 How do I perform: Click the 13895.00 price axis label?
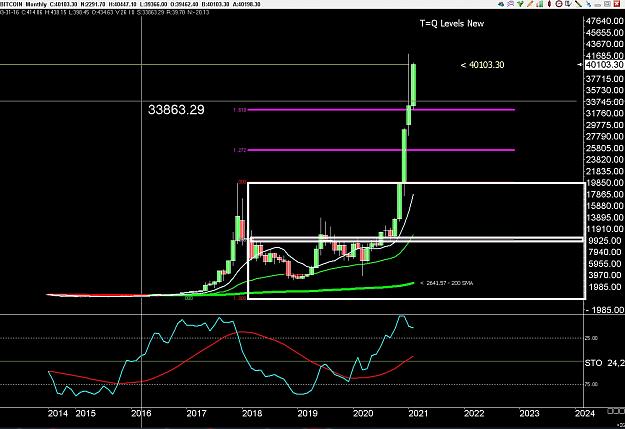point(604,217)
